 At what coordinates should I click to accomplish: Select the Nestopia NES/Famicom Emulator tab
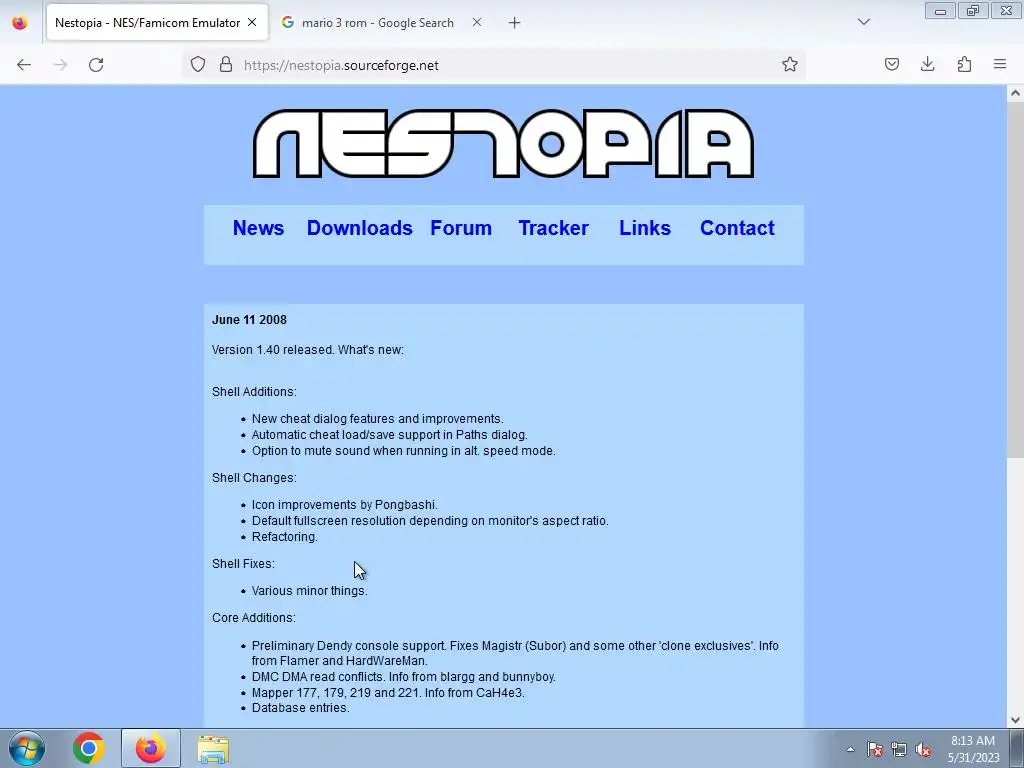click(x=157, y=22)
